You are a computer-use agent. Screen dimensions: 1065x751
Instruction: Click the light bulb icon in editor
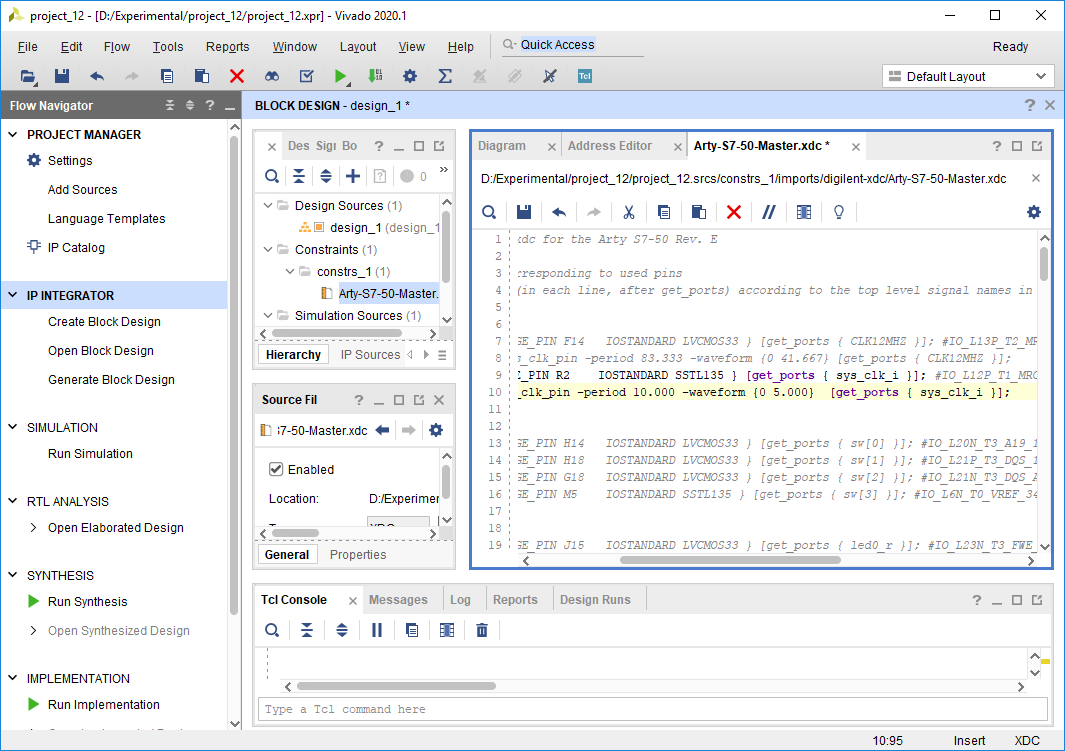click(839, 213)
